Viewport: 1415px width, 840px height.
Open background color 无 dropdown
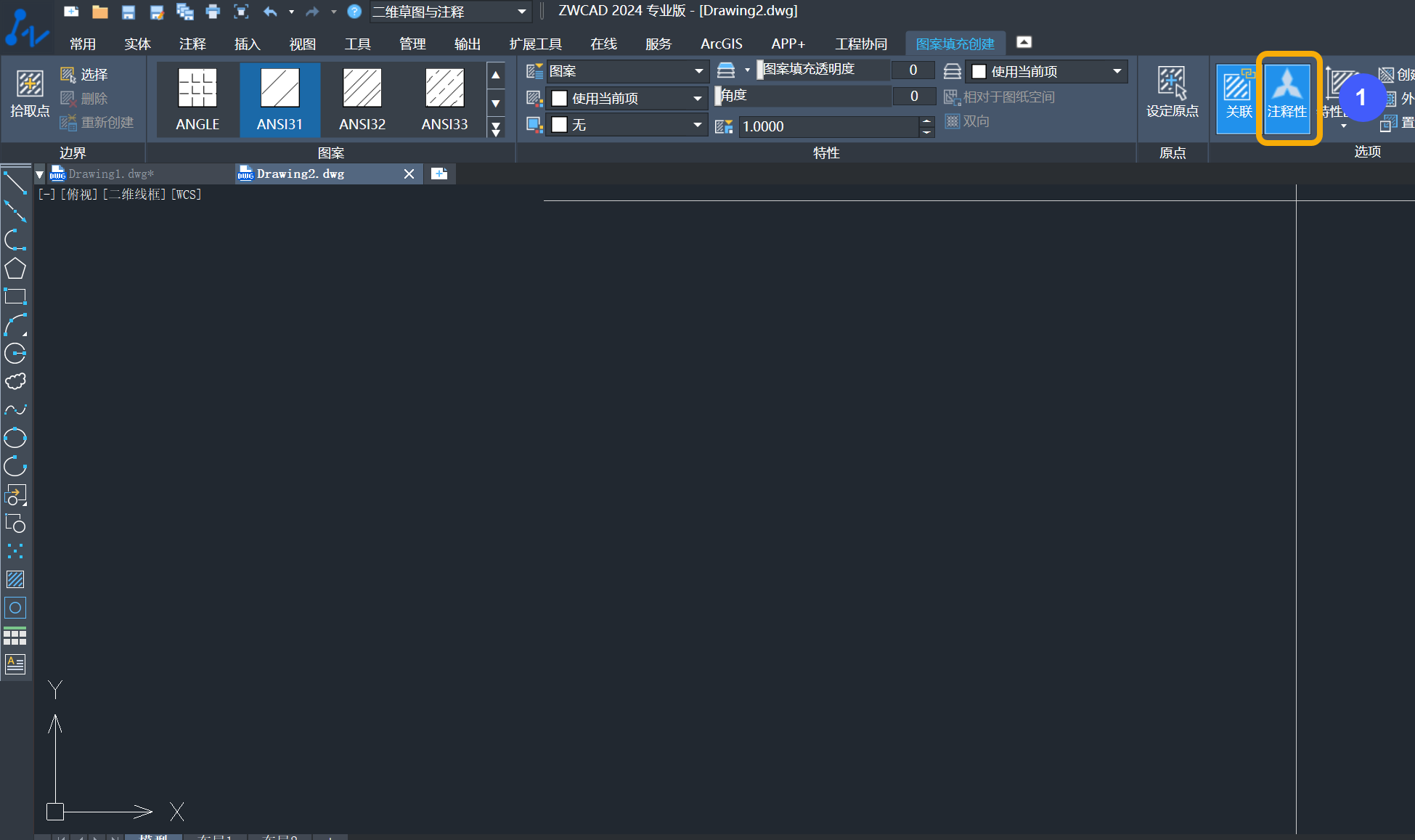[x=627, y=125]
